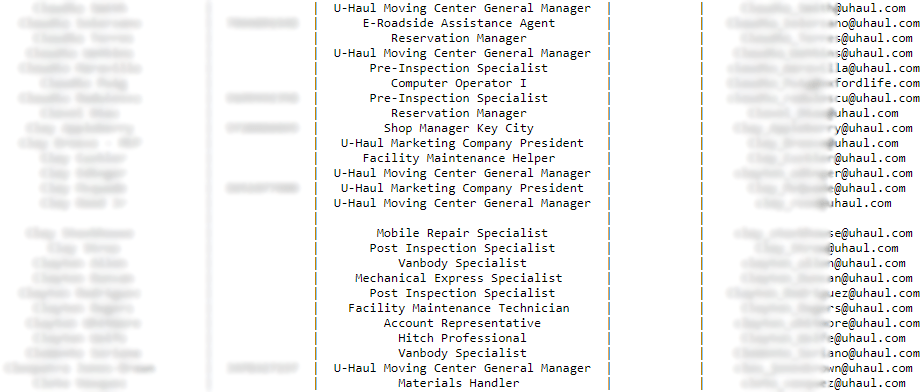Select Reservation Manager below E-Roadside Assistance Agent
Viewport: 923px width, 392px height.
tap(459, 38)
